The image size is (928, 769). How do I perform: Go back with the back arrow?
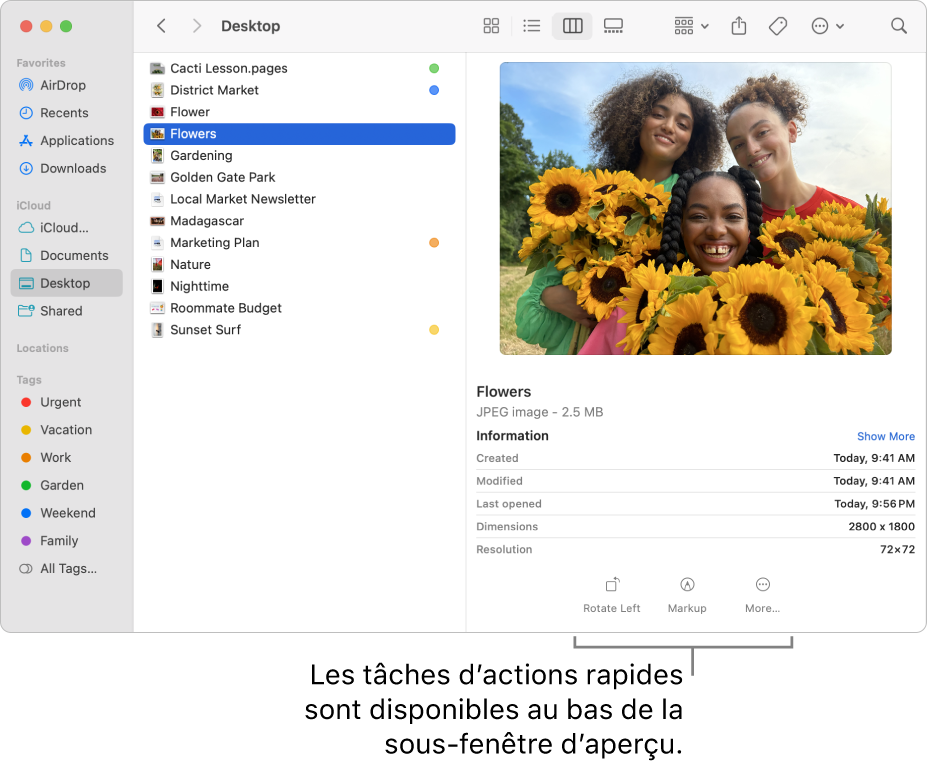click(x=162, y=26)
